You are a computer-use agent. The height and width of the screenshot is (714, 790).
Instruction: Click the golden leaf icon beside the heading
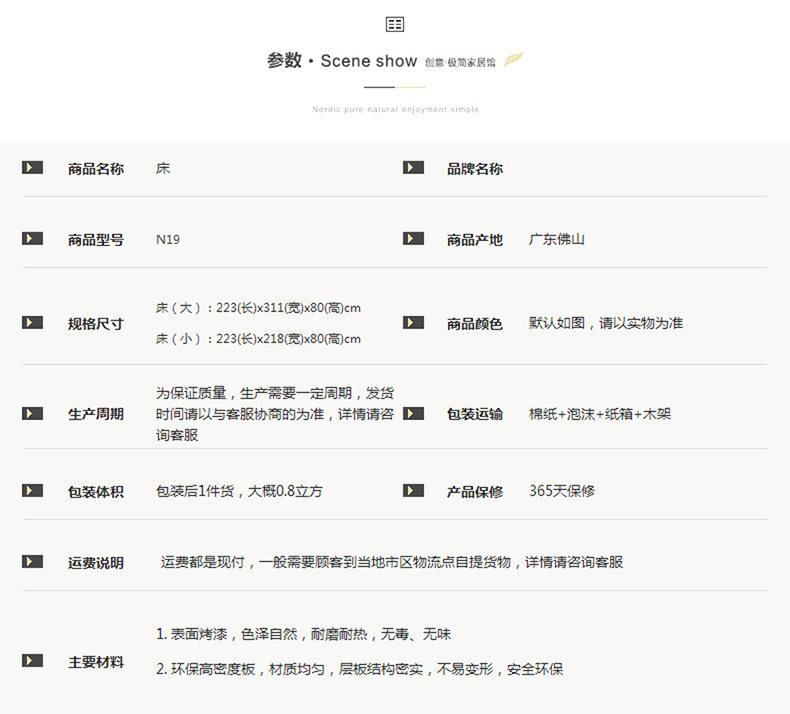click(513, 59)
